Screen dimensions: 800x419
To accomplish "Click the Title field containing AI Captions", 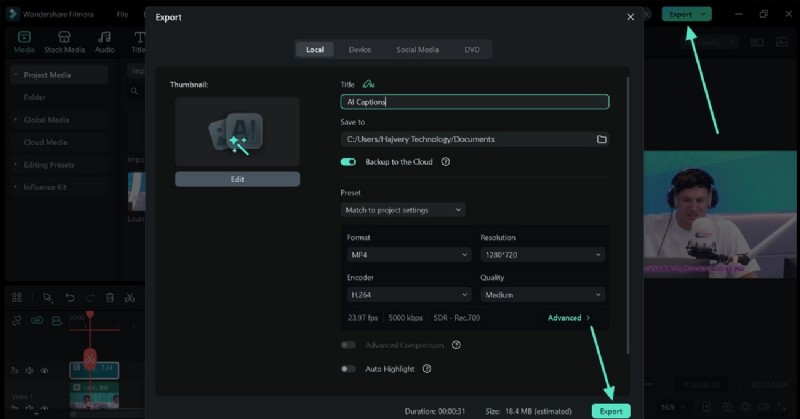I will (x=474, y=102).
